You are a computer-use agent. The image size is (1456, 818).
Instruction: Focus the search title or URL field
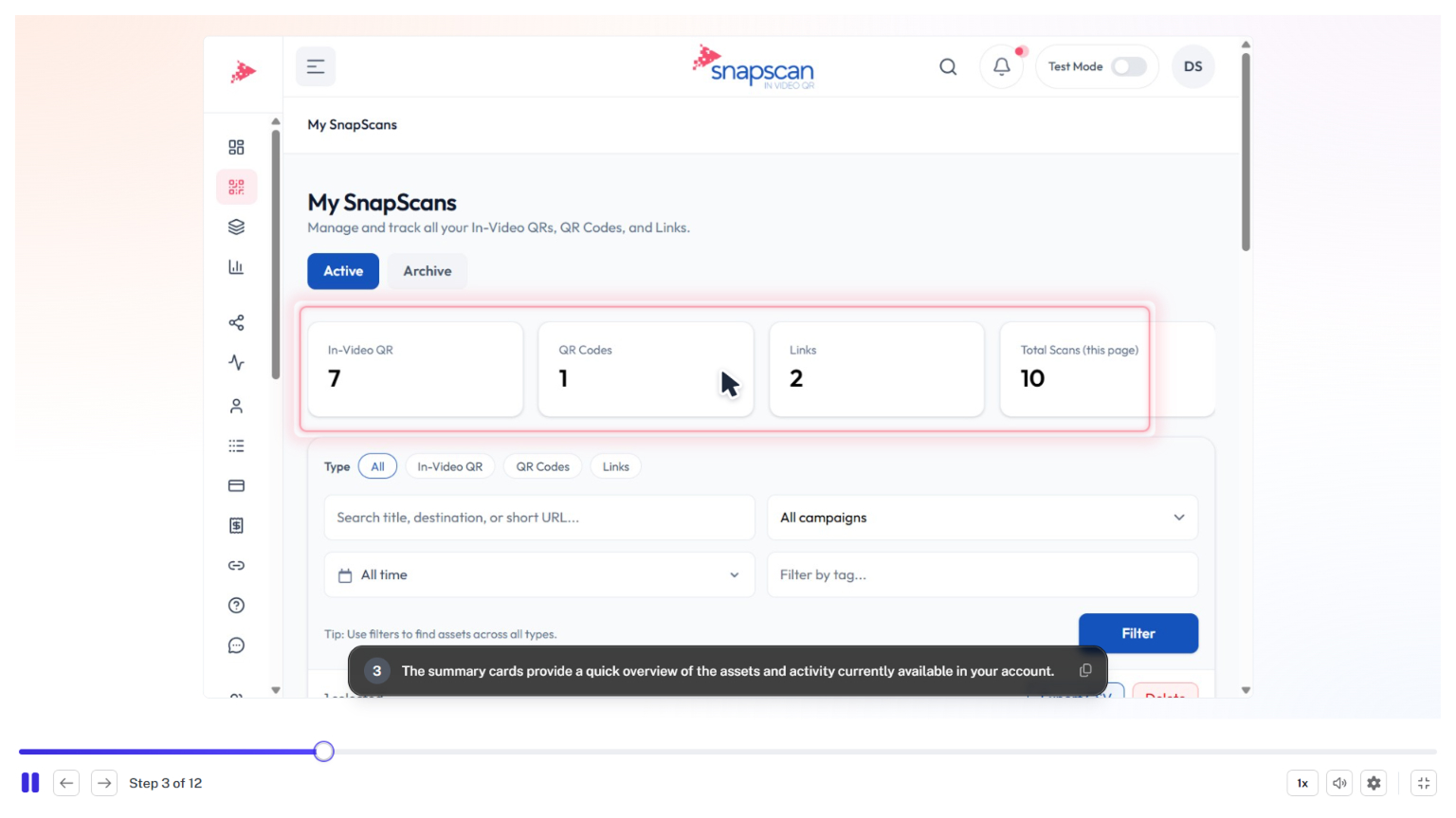539,518
